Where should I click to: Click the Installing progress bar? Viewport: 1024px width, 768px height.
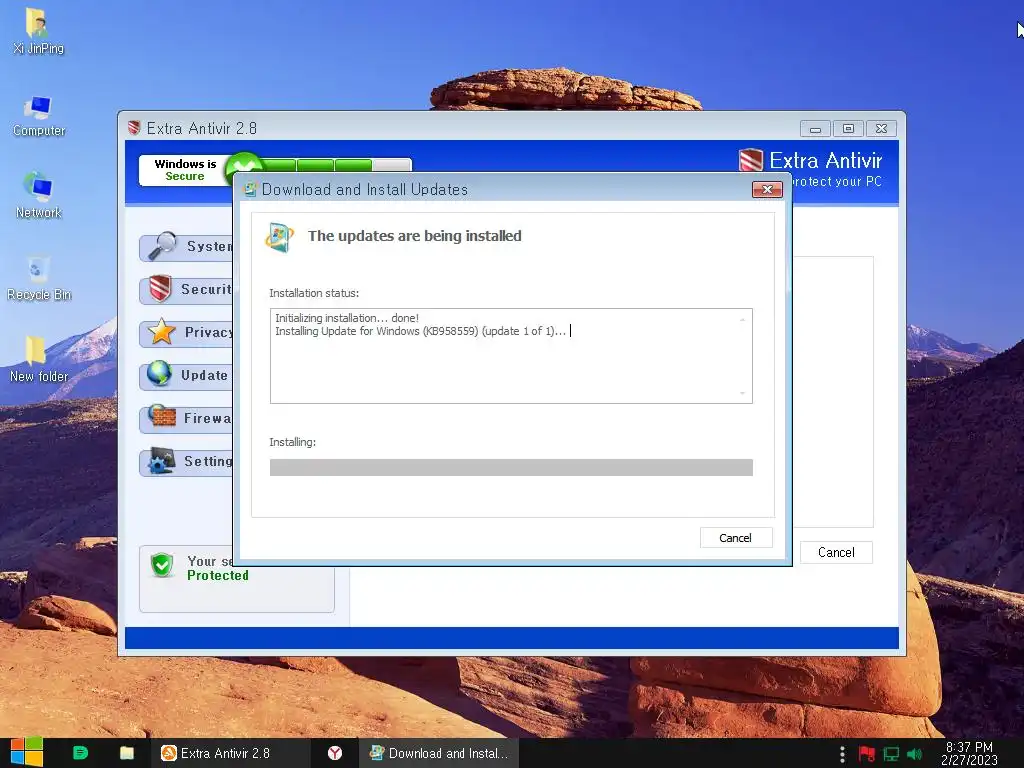(511, 468)
